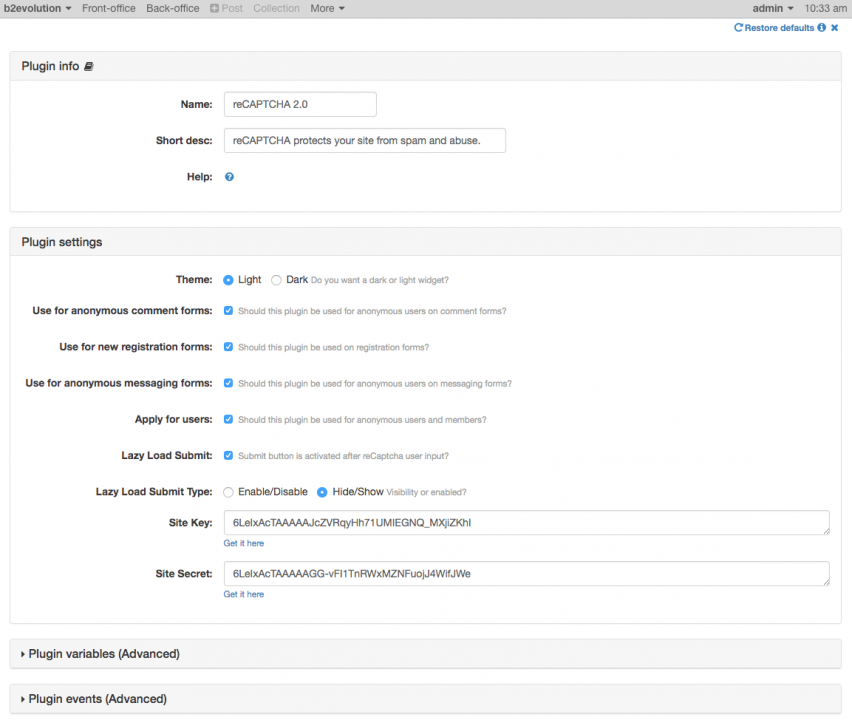Toggle the Lazy Load Submit checkbox
Viewport: 852px width, 720px height.
pyautogui.click(x=228, y=455)
